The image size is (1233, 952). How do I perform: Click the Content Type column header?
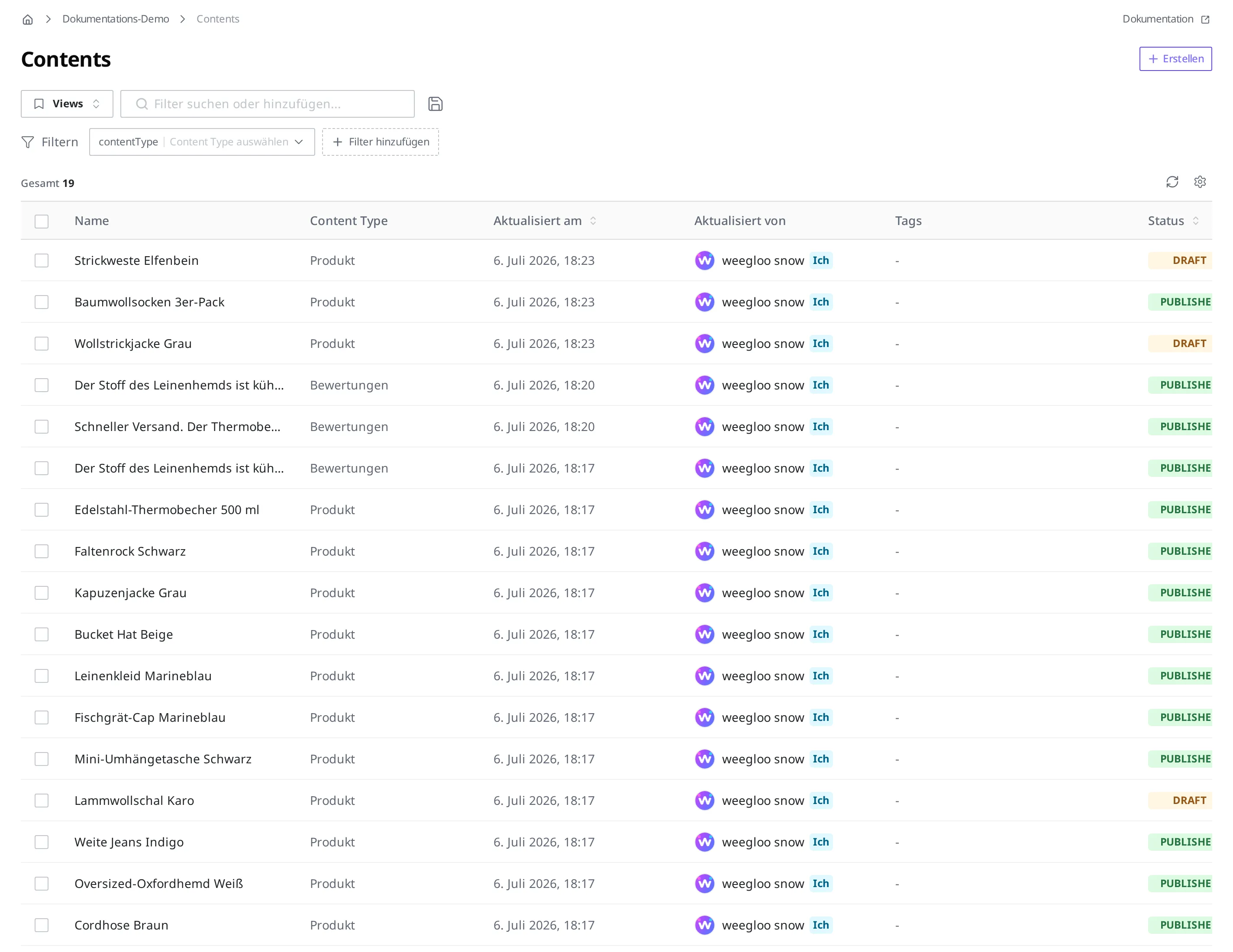[x=349, y=221]
